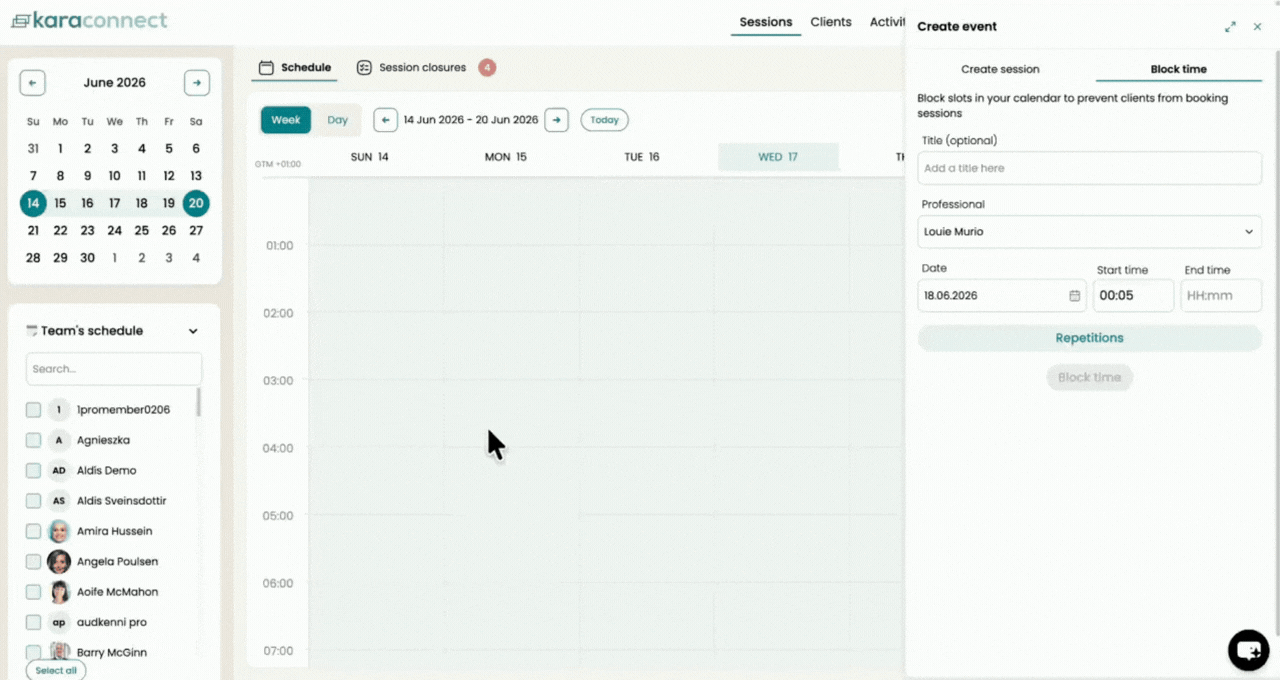Expand the Create event panel fullscreen
The image size is (1280, 680).
click(x=1230, y=27)
